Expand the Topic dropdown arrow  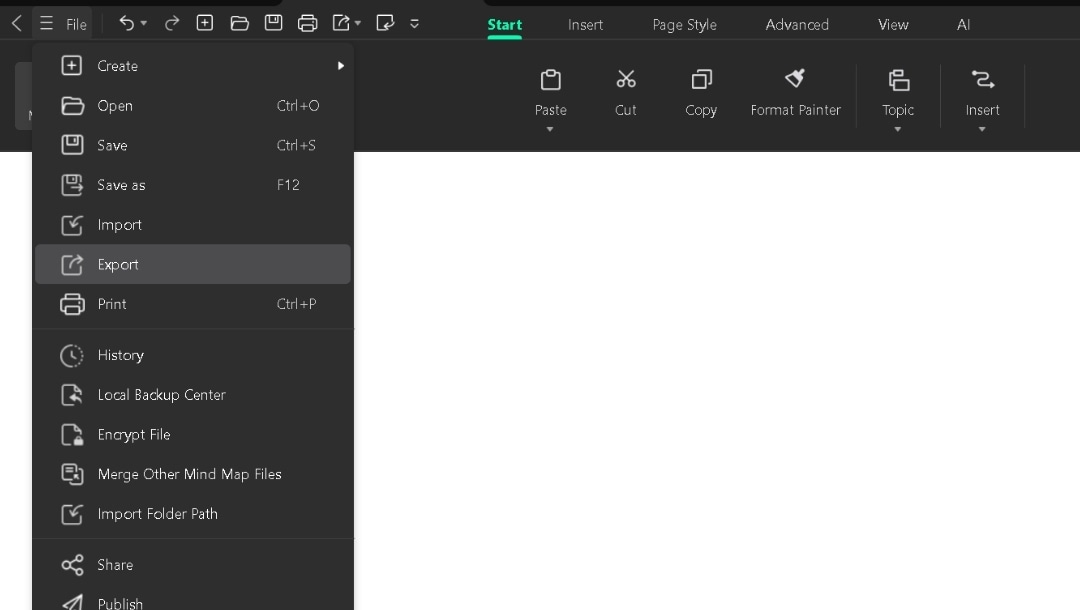click(897, 129)
